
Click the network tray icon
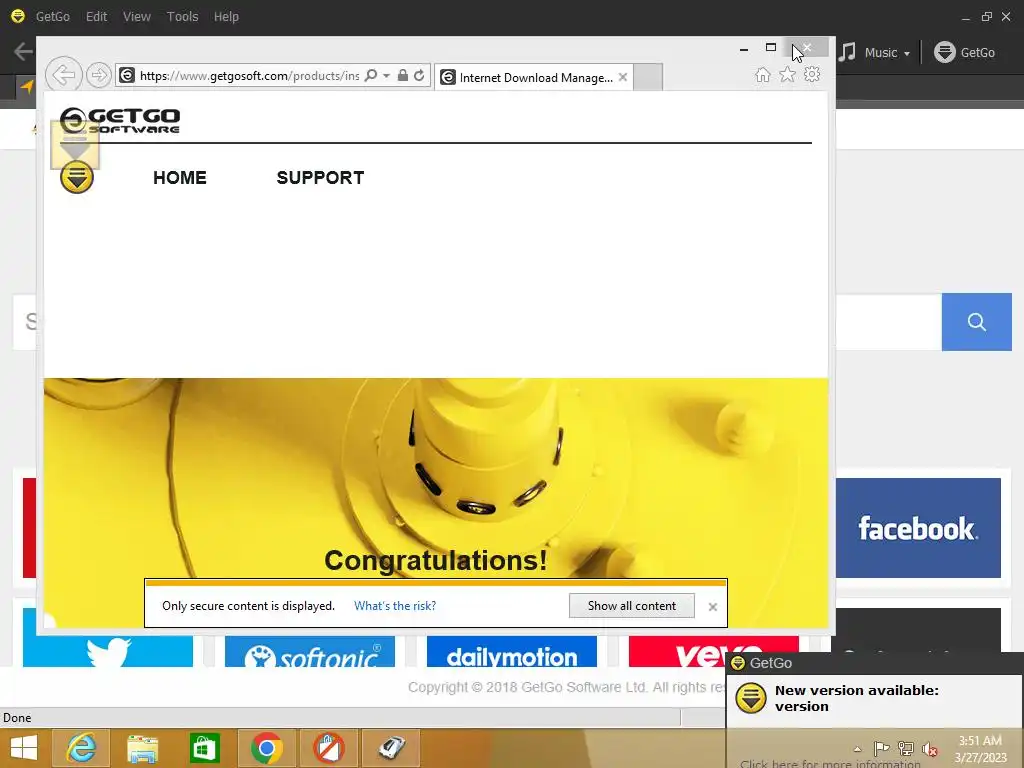906,748
